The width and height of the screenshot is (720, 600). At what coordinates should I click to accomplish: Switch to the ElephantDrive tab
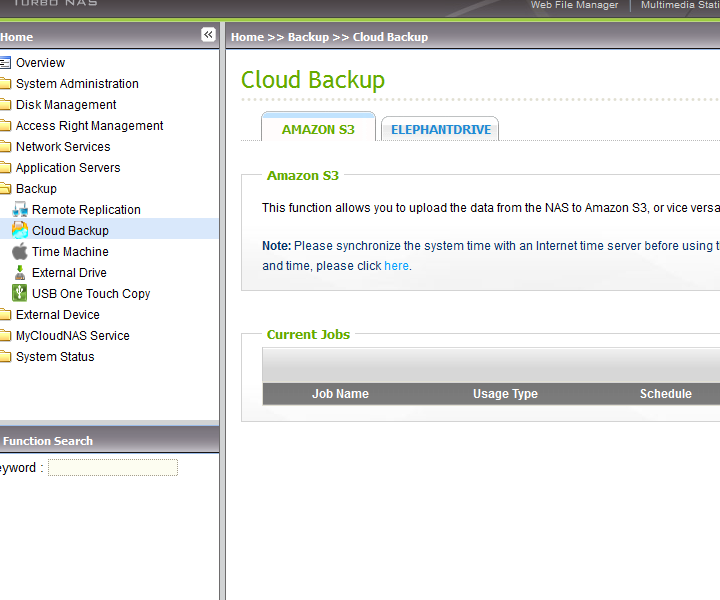440,130
